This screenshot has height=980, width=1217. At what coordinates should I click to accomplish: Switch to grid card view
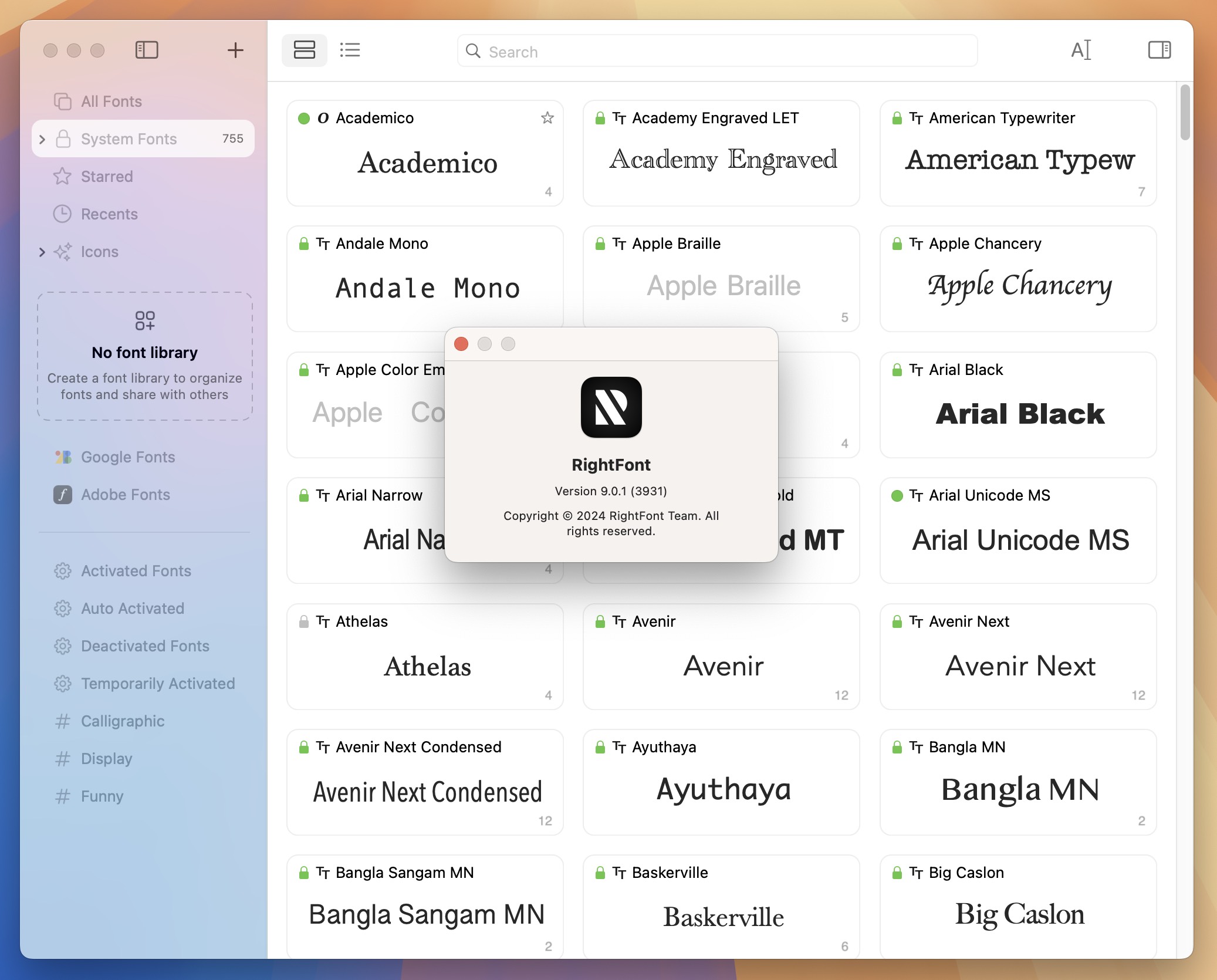305,50
